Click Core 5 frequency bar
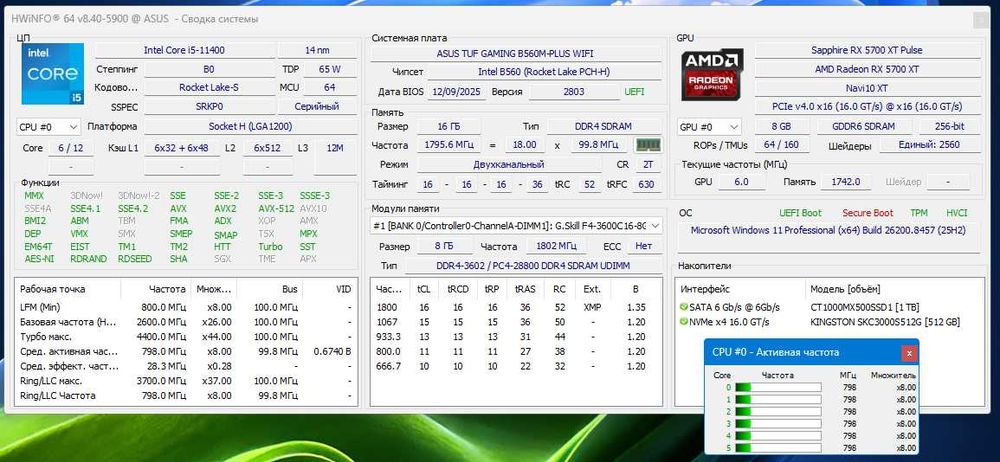The width and height of the screenshot is (1000, 462). [x=778, y=448]
